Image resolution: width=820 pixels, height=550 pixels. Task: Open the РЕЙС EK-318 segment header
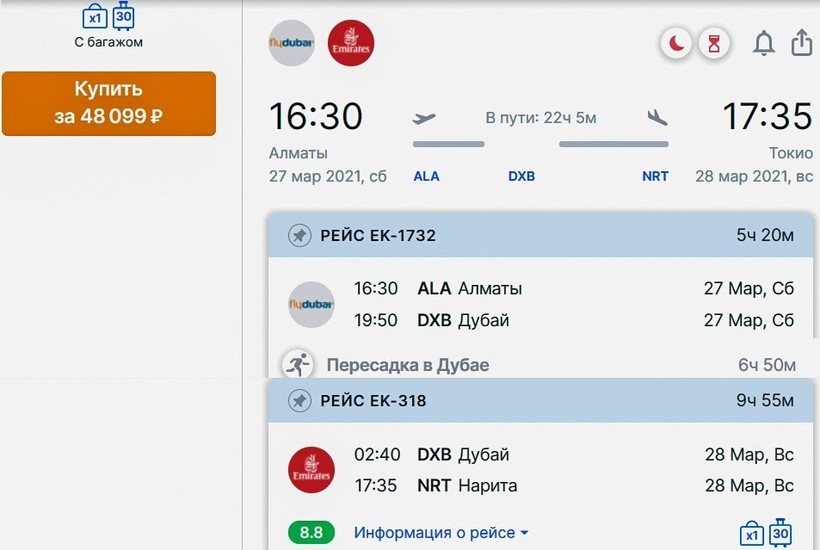coord(540,401)
